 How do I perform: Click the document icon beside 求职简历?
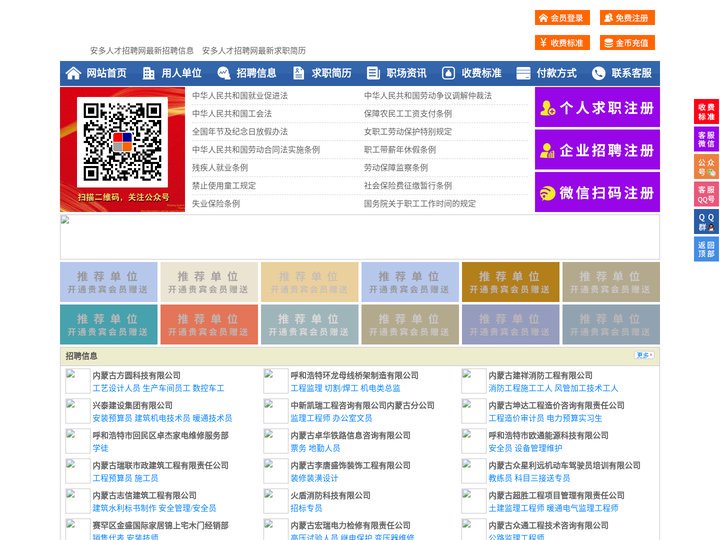click(x=298, y=73)
